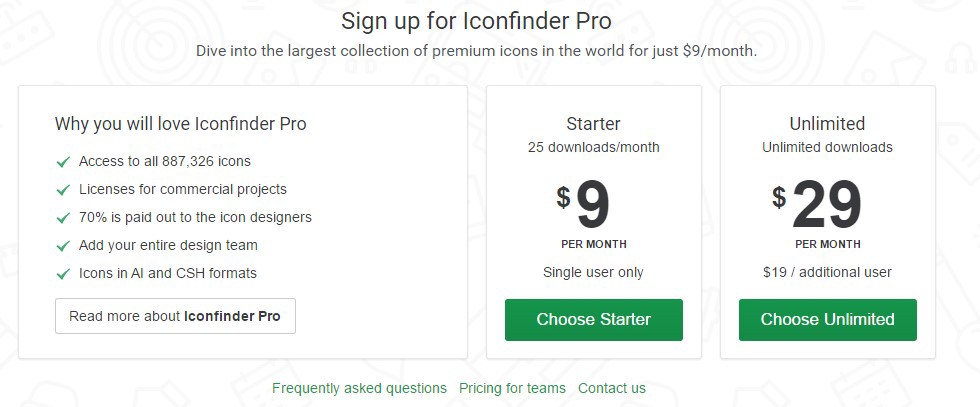This screenshot has height=407, width=980.
Task: Click checkmark beside 'Icons in AI and CSH formats'
Action: 63,273
